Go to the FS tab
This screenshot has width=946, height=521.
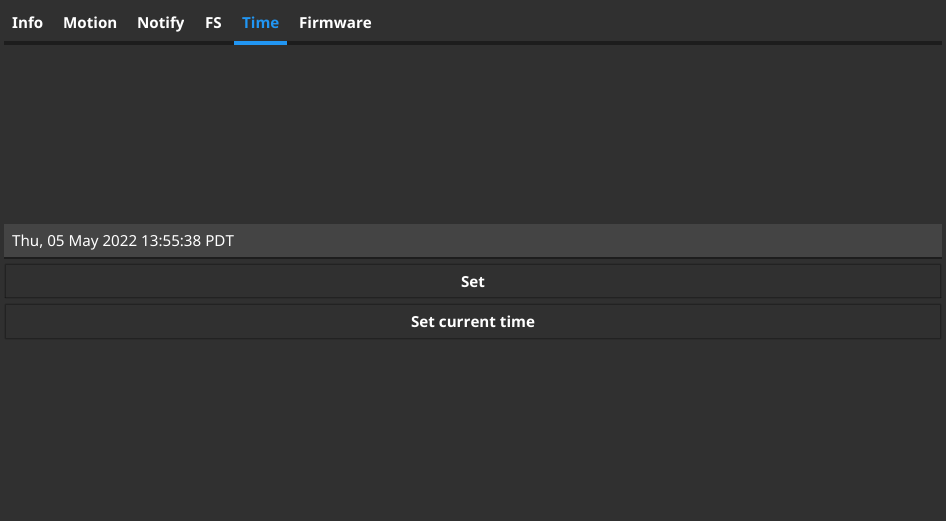(x=213, y=22)
